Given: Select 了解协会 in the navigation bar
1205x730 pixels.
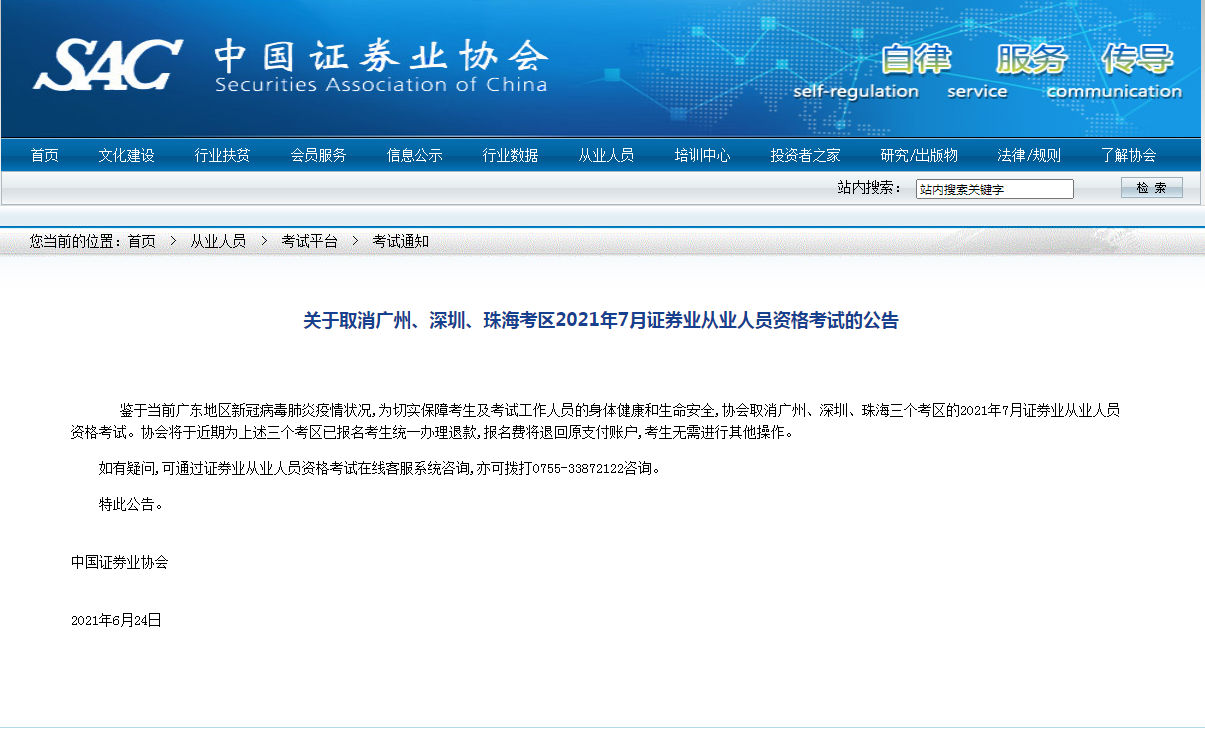Looking at the screenshot, I should pos(1128,155).
